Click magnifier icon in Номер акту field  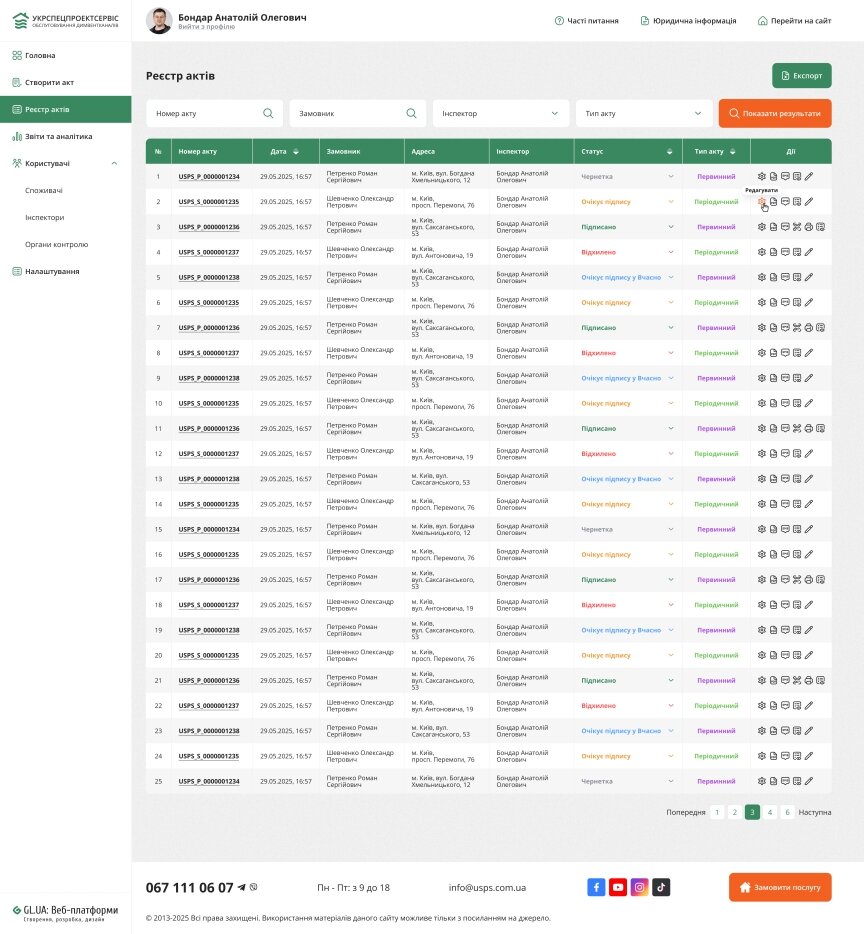pos(268,113)
